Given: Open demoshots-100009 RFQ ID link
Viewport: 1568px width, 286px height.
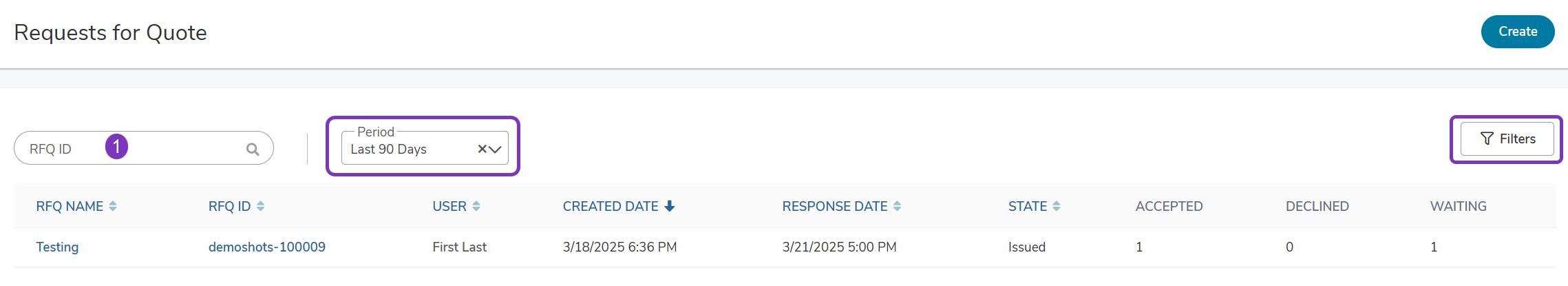Looking at the screenshot, I should tap(267, 247).
